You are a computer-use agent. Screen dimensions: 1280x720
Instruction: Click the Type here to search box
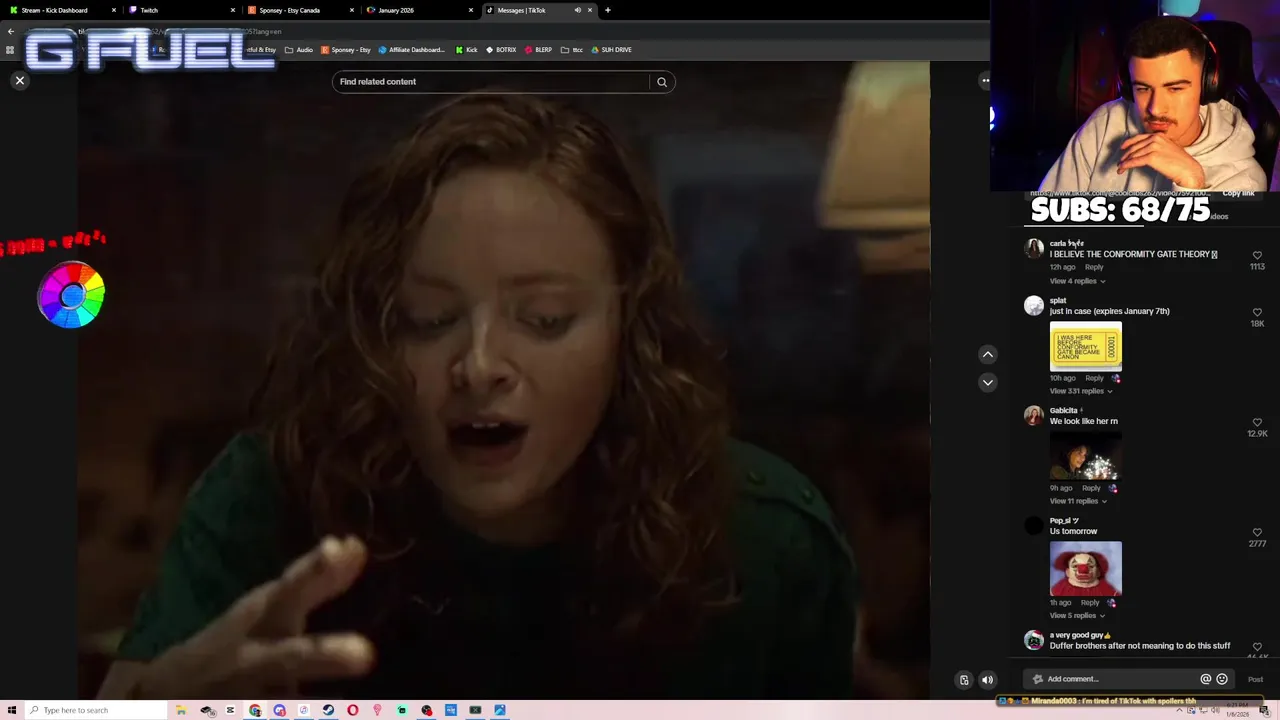pyautogui.click(x=96, y=710)
